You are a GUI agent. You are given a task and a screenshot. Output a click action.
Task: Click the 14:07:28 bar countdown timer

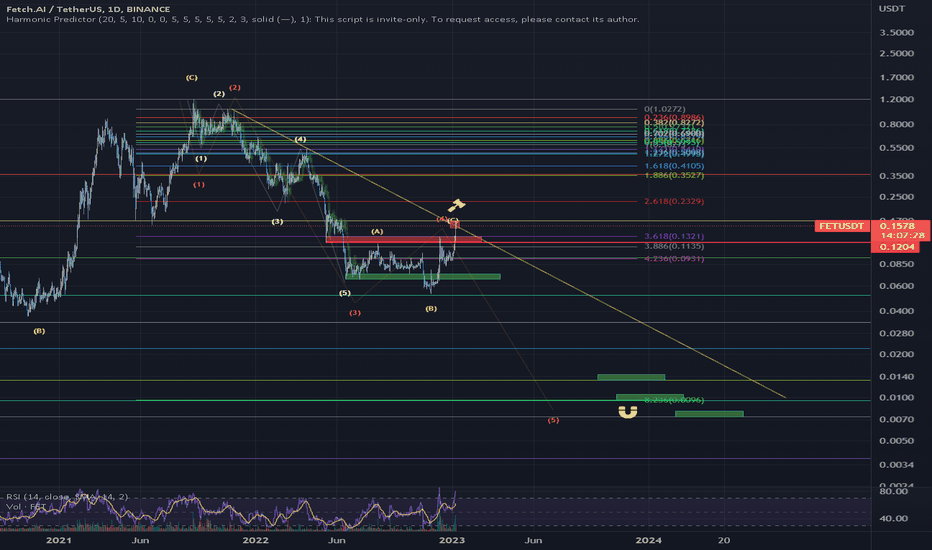pos(902,235)
